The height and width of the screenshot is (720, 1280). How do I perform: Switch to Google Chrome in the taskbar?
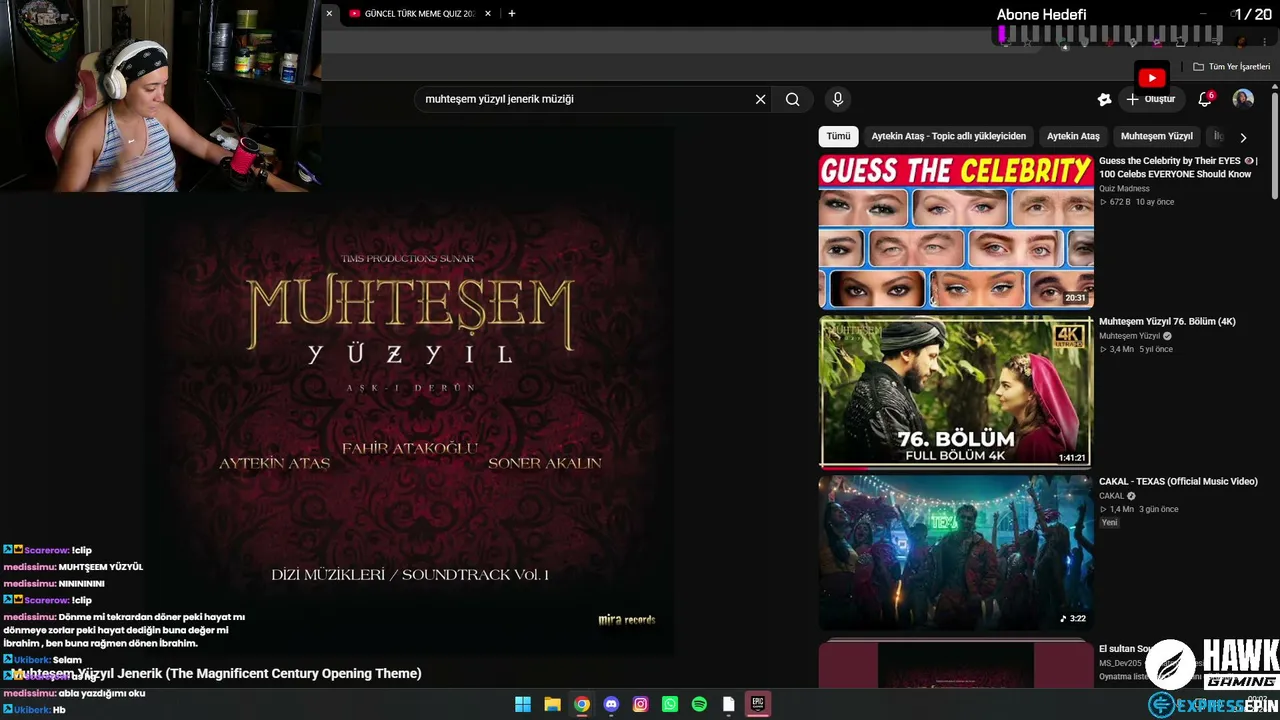click(x=582, y=704)
